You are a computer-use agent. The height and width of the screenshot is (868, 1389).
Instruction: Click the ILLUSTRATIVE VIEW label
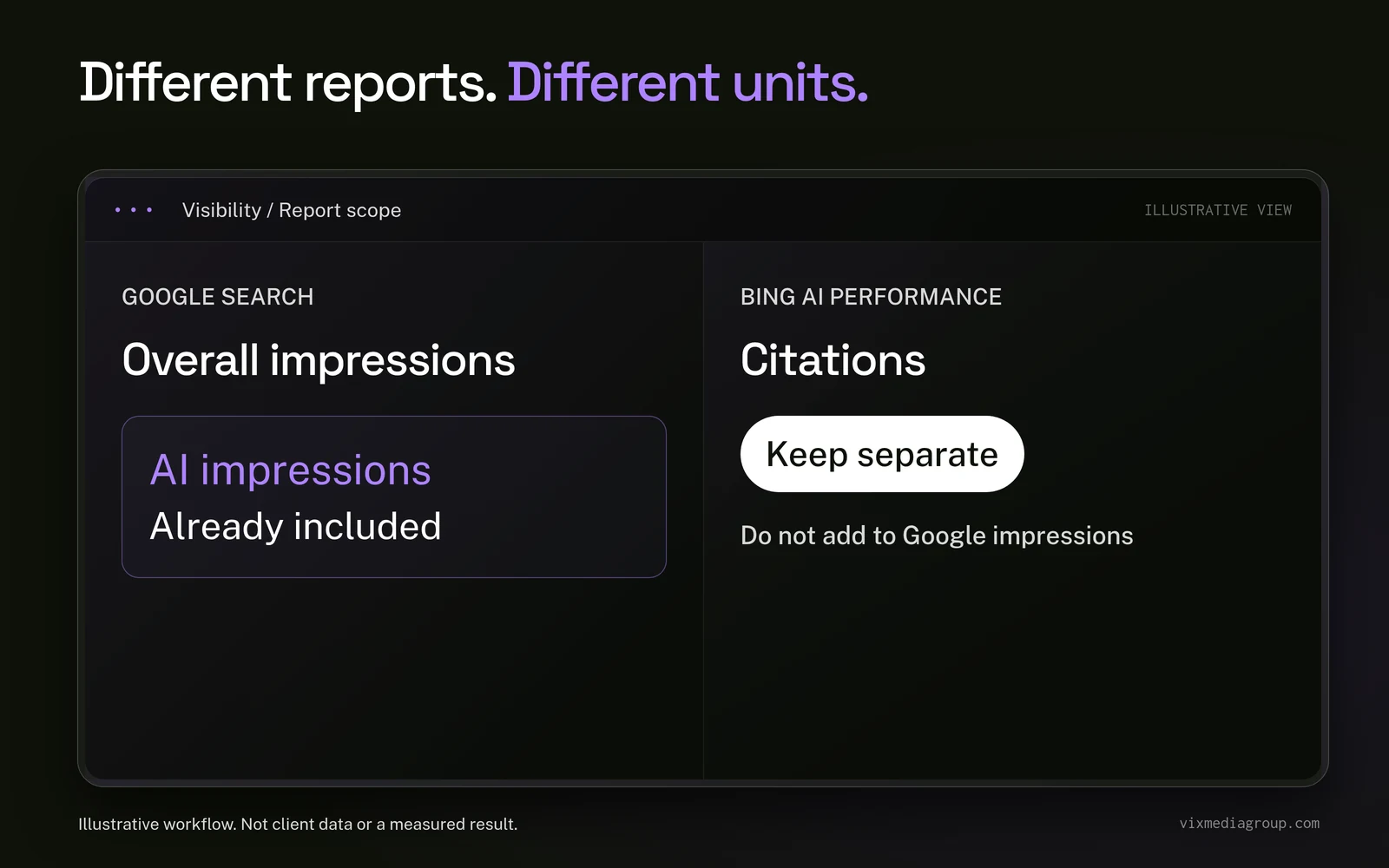tap(1218, 210)
